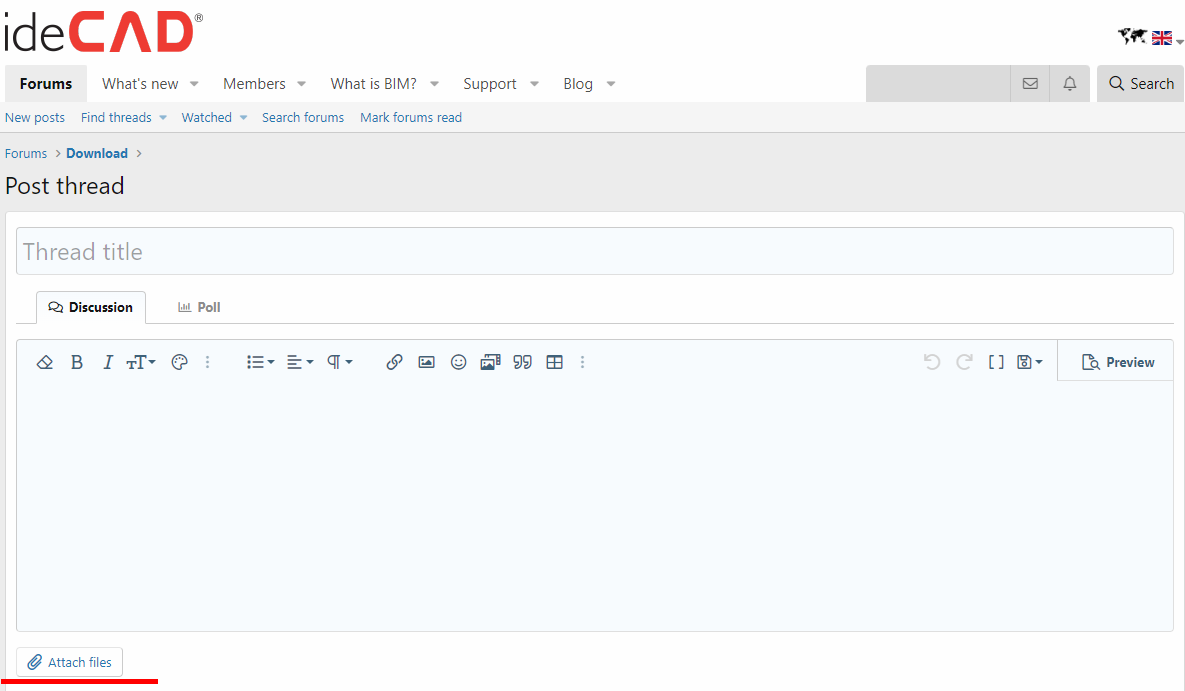Image resolution: width=1185 pixels, height=691 pixels.
Task: Open the alerts bell icon
Action: click(x=1069, y=84)
